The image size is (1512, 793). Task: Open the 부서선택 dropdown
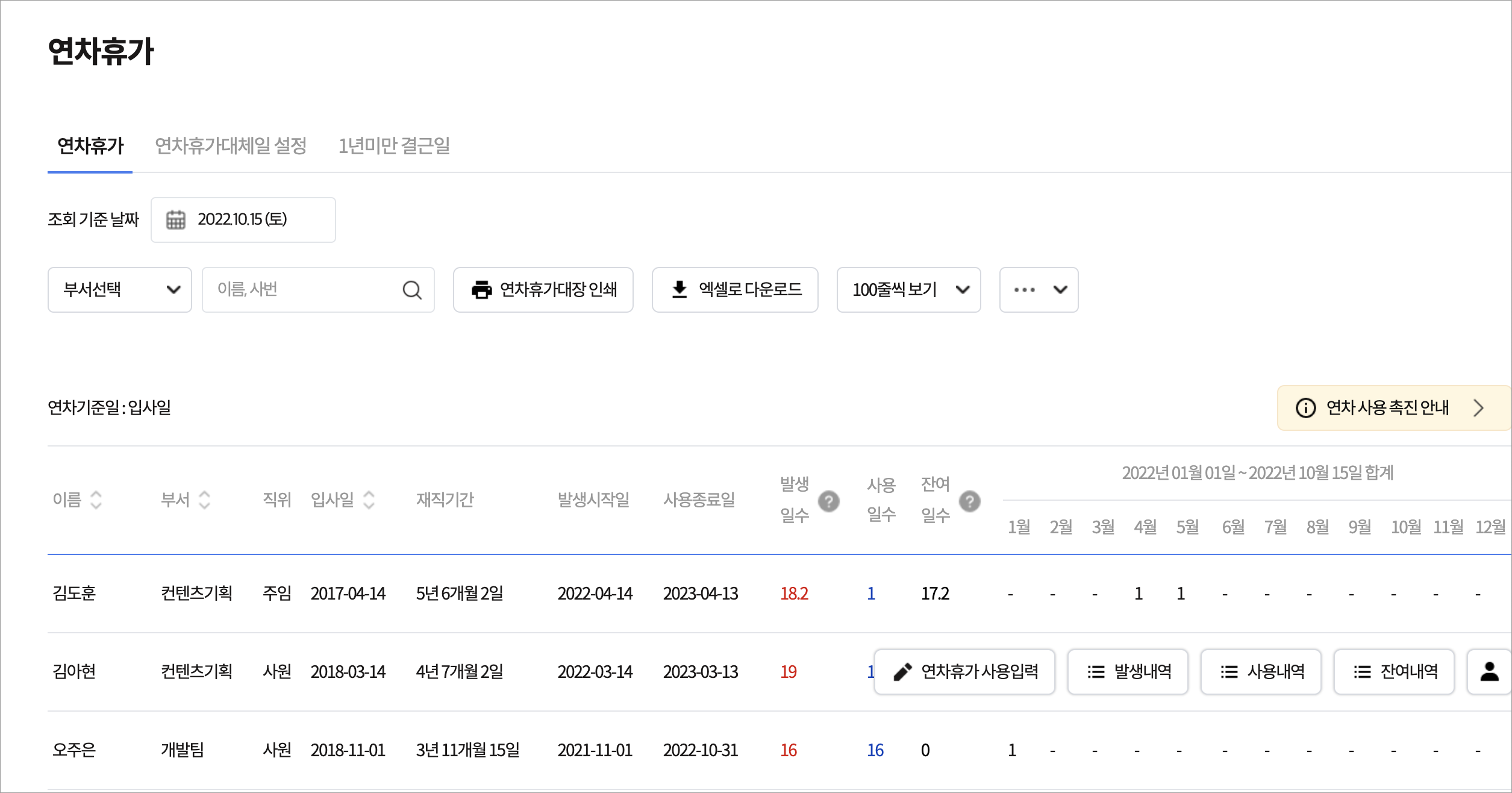coord(120,290)
